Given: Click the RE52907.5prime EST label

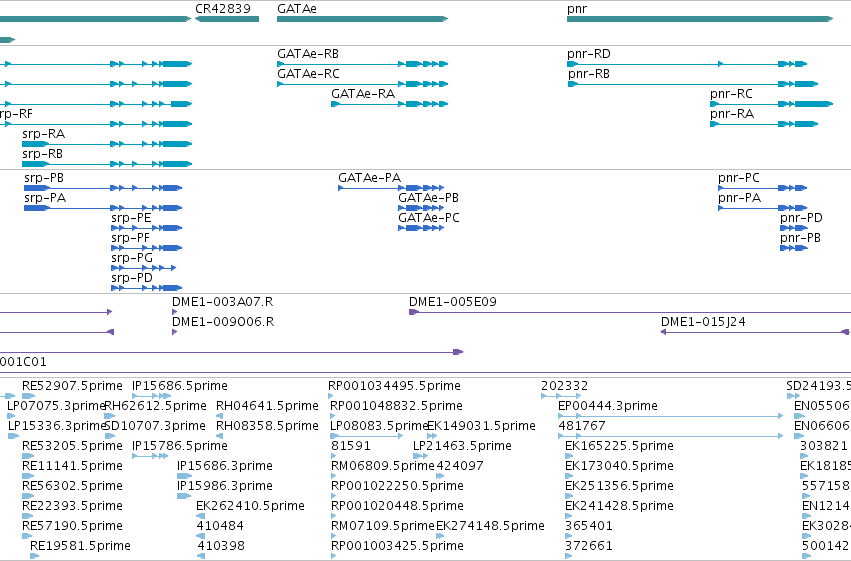Looking at the screenshot, I should pyautogui.click(x=72, y=386).
